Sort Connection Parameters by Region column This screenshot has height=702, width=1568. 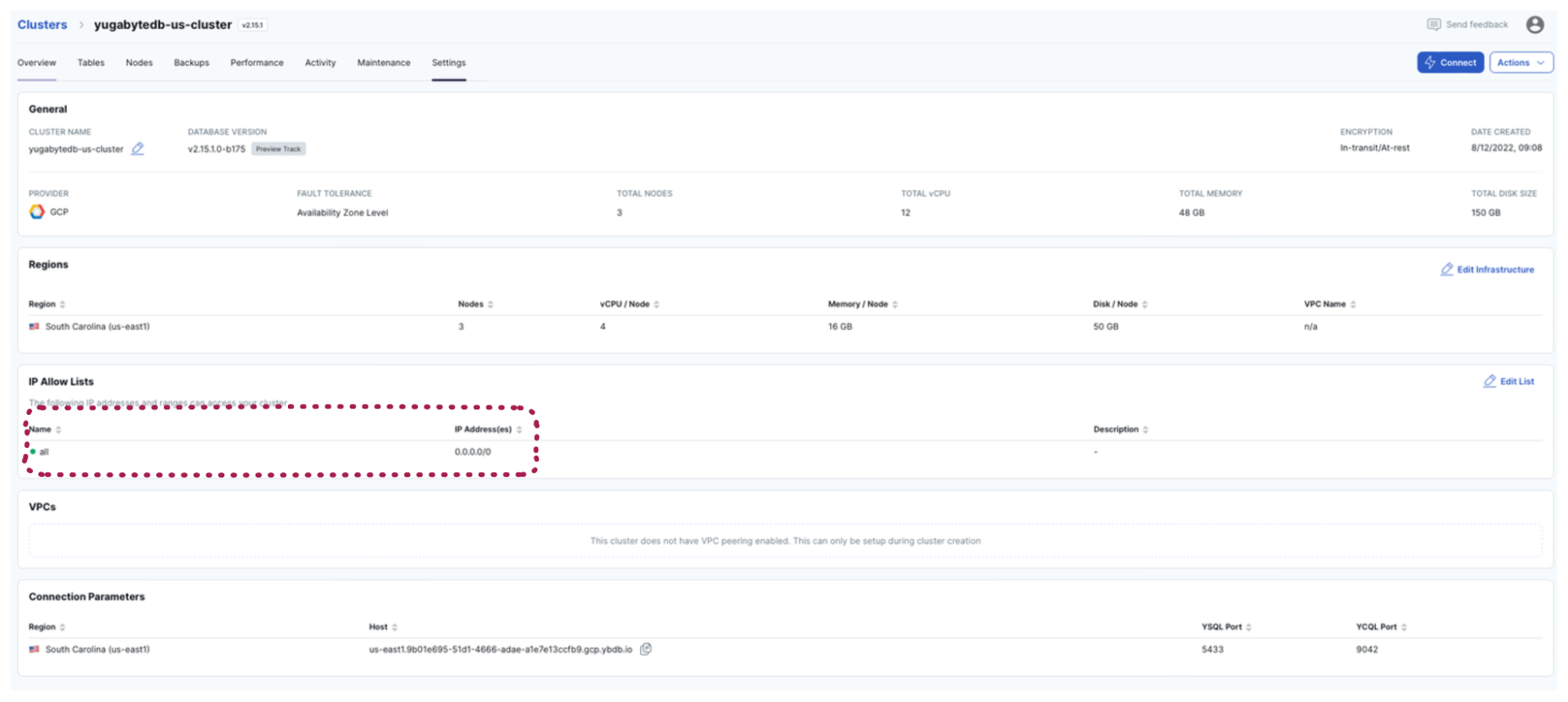point(63,627)
